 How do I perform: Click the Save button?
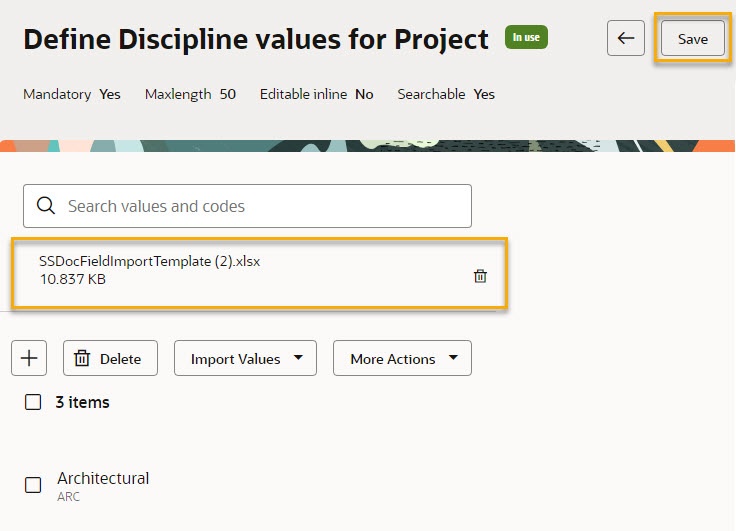click(x=693, y=38)
